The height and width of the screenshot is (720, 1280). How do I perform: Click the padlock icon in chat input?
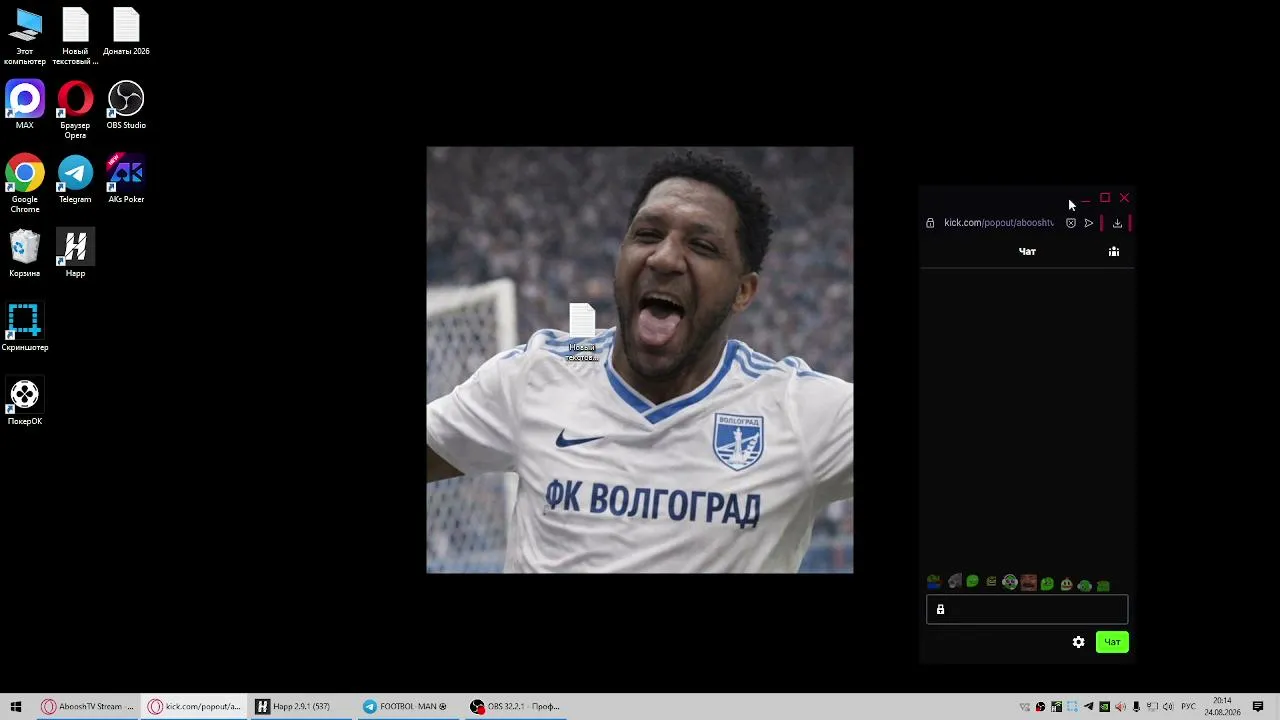point(940,609)
